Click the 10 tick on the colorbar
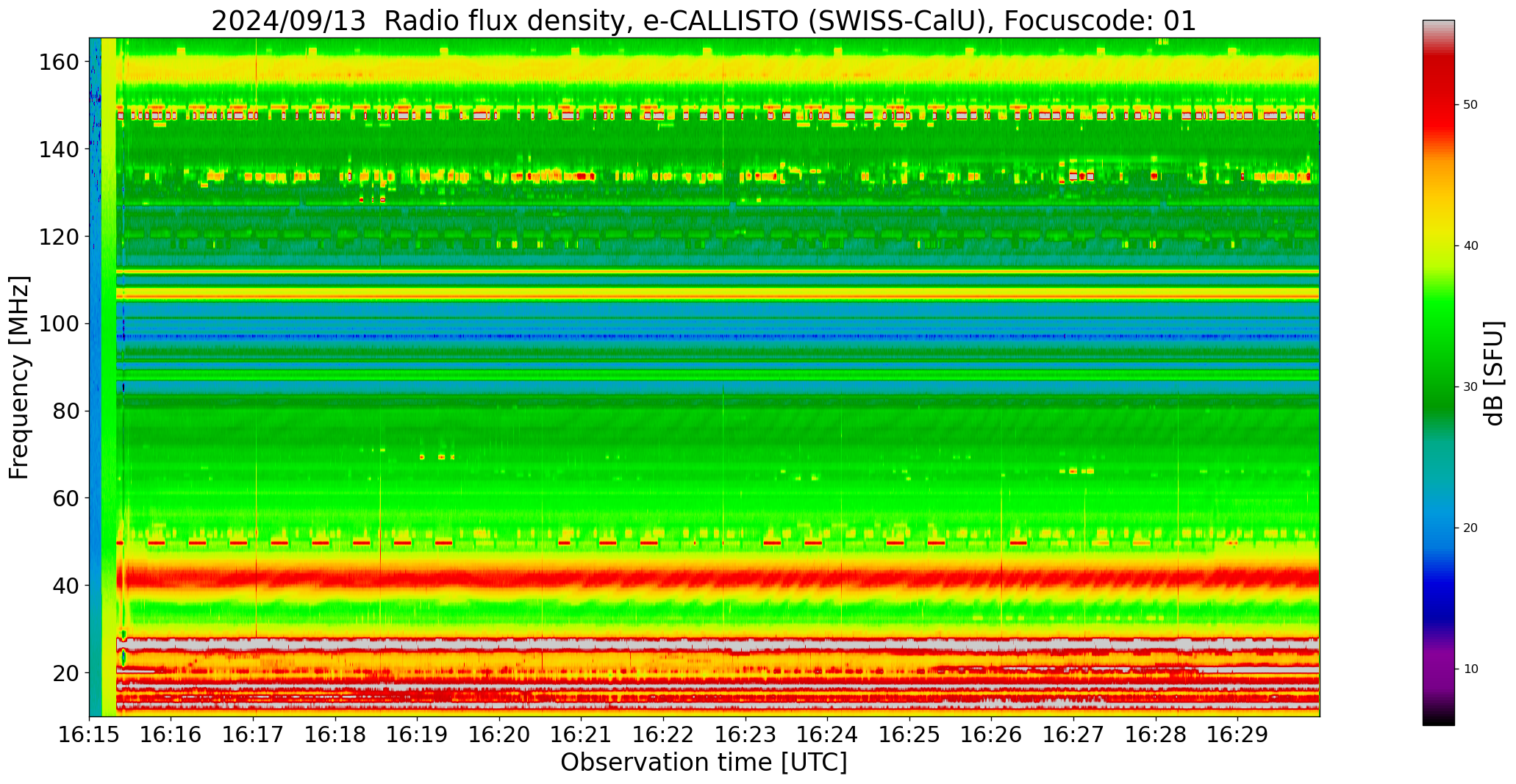The height and width of the screenshot is (784, 1516). point(1470,669)
